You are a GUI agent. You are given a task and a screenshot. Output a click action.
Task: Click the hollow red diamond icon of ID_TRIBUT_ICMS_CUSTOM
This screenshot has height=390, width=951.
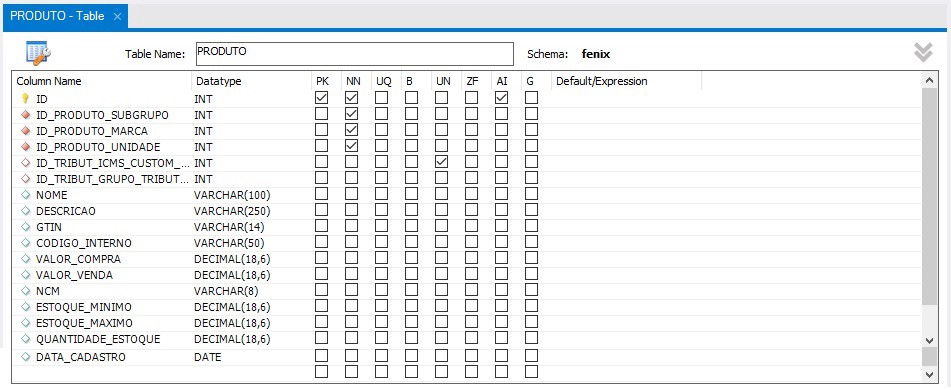25,163
